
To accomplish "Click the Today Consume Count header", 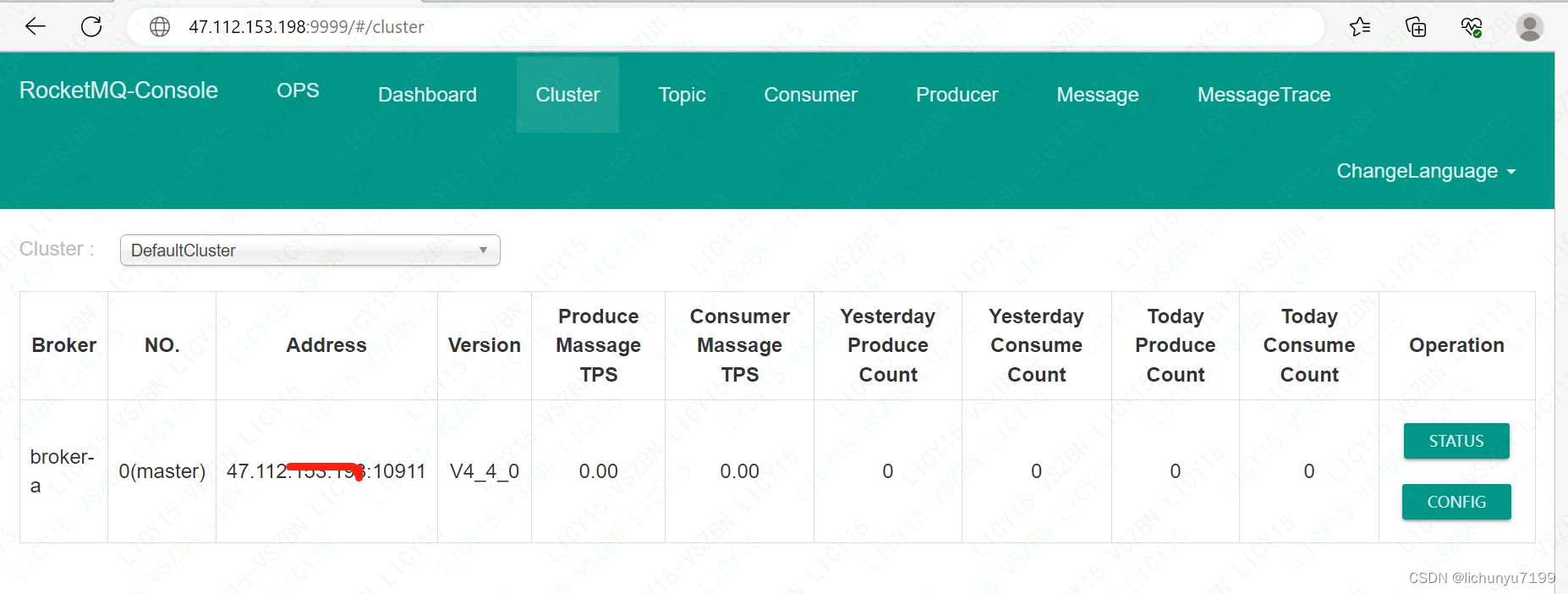I will coord(1309,345).
